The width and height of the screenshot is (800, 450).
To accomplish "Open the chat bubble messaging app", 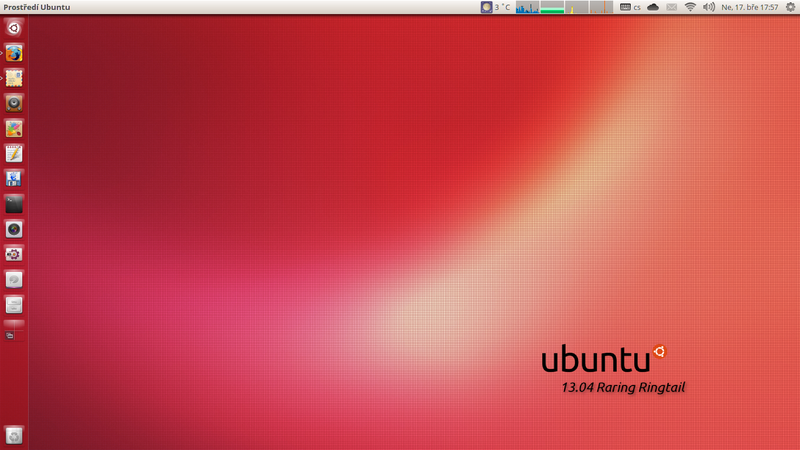I will point(14,280).
